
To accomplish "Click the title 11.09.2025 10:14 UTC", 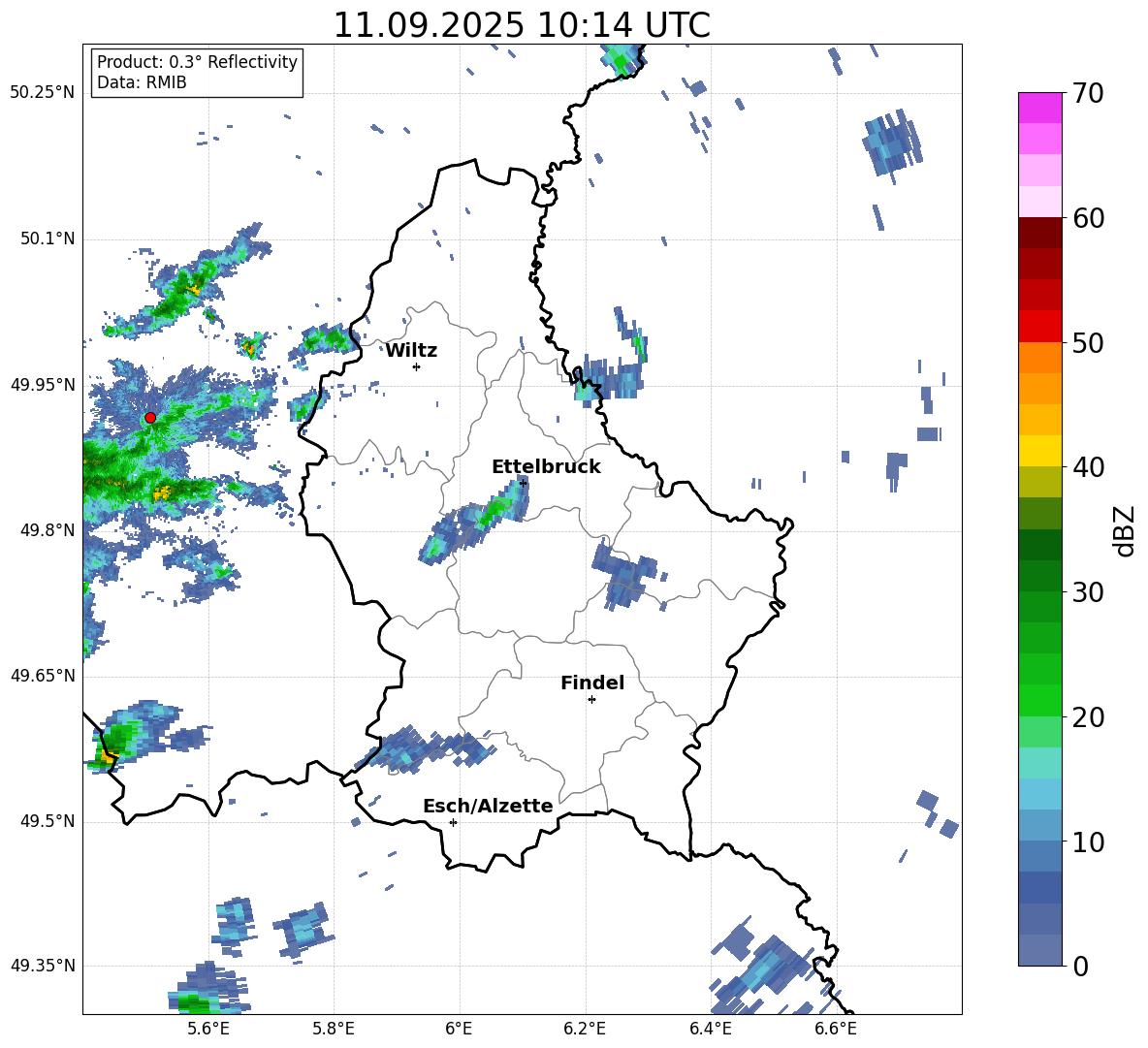I will (x=522, y=25).
